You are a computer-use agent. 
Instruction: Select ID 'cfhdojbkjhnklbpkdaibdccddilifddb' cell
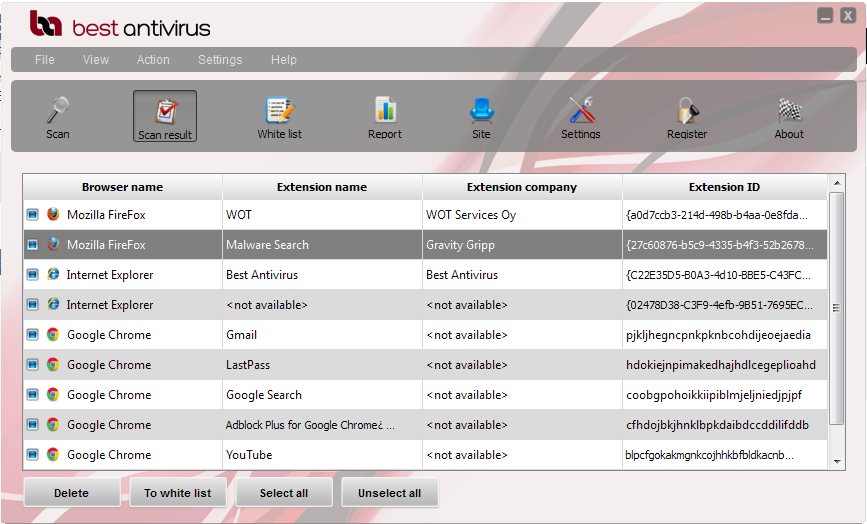725,425
